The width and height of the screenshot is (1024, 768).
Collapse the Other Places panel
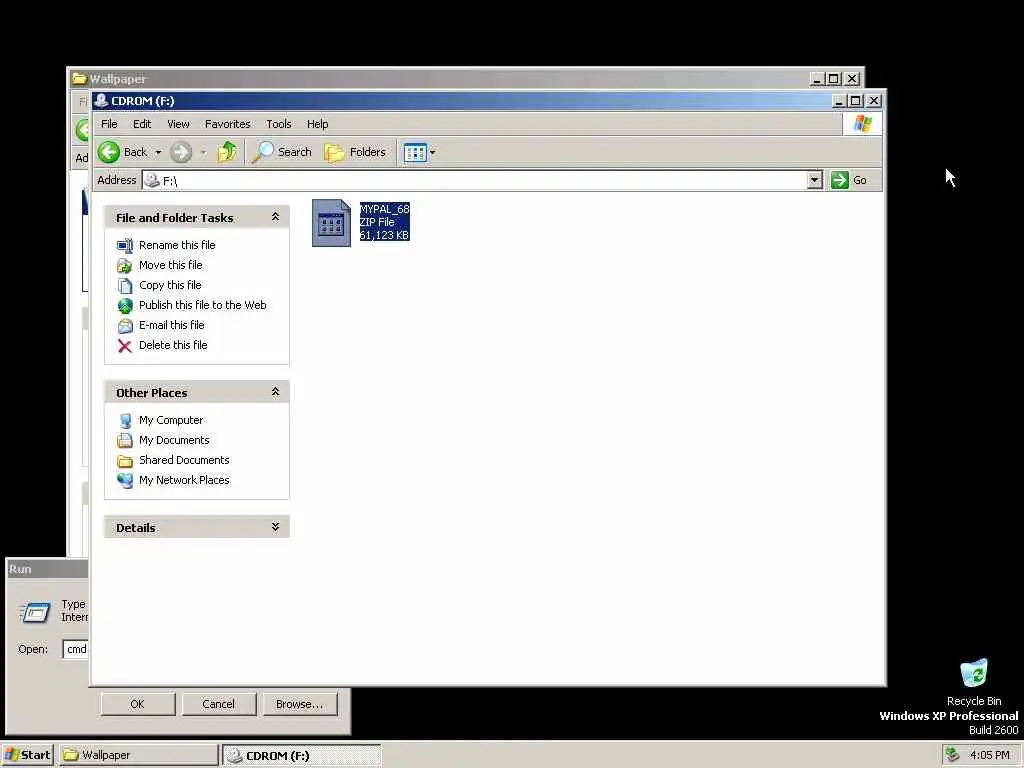tap(275, 392)
